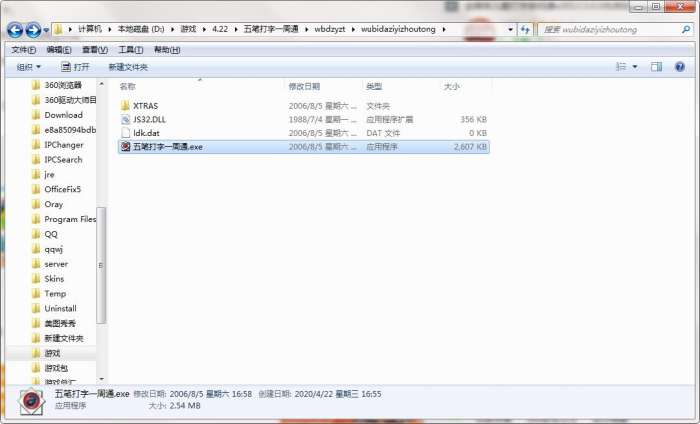Select the ldk.dat file icon
Viewport: 700px width, 424px height.
coord(125,133)
